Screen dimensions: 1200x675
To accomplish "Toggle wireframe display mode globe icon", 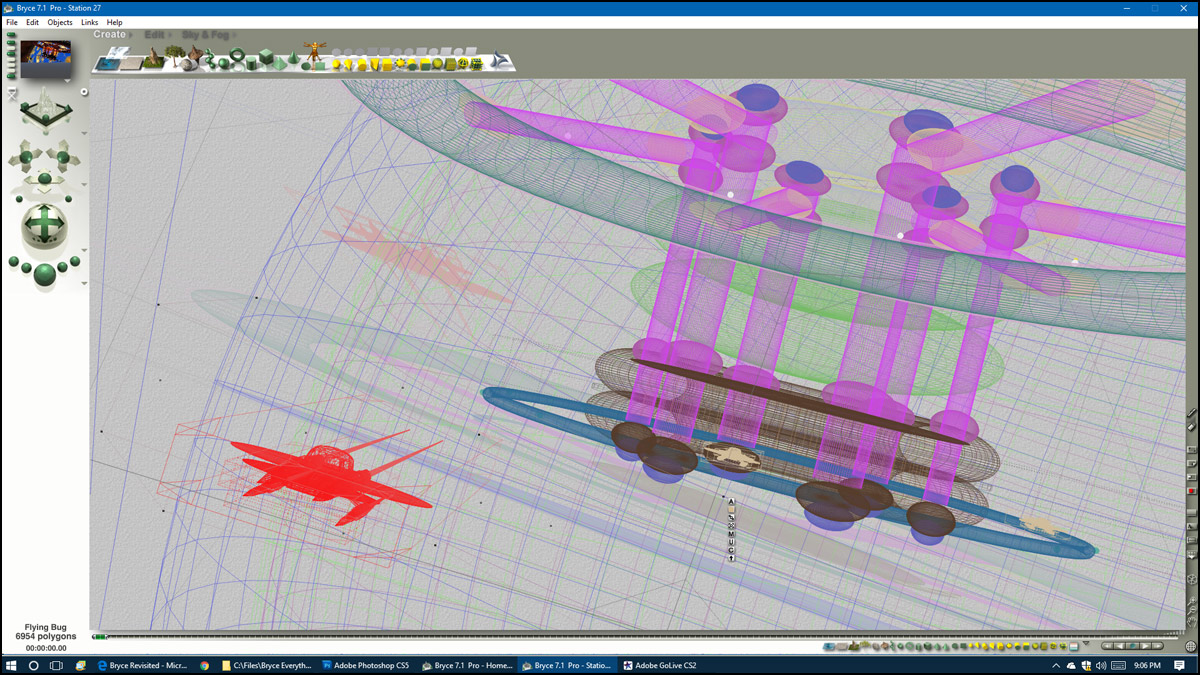I will tap(1191, 578).
